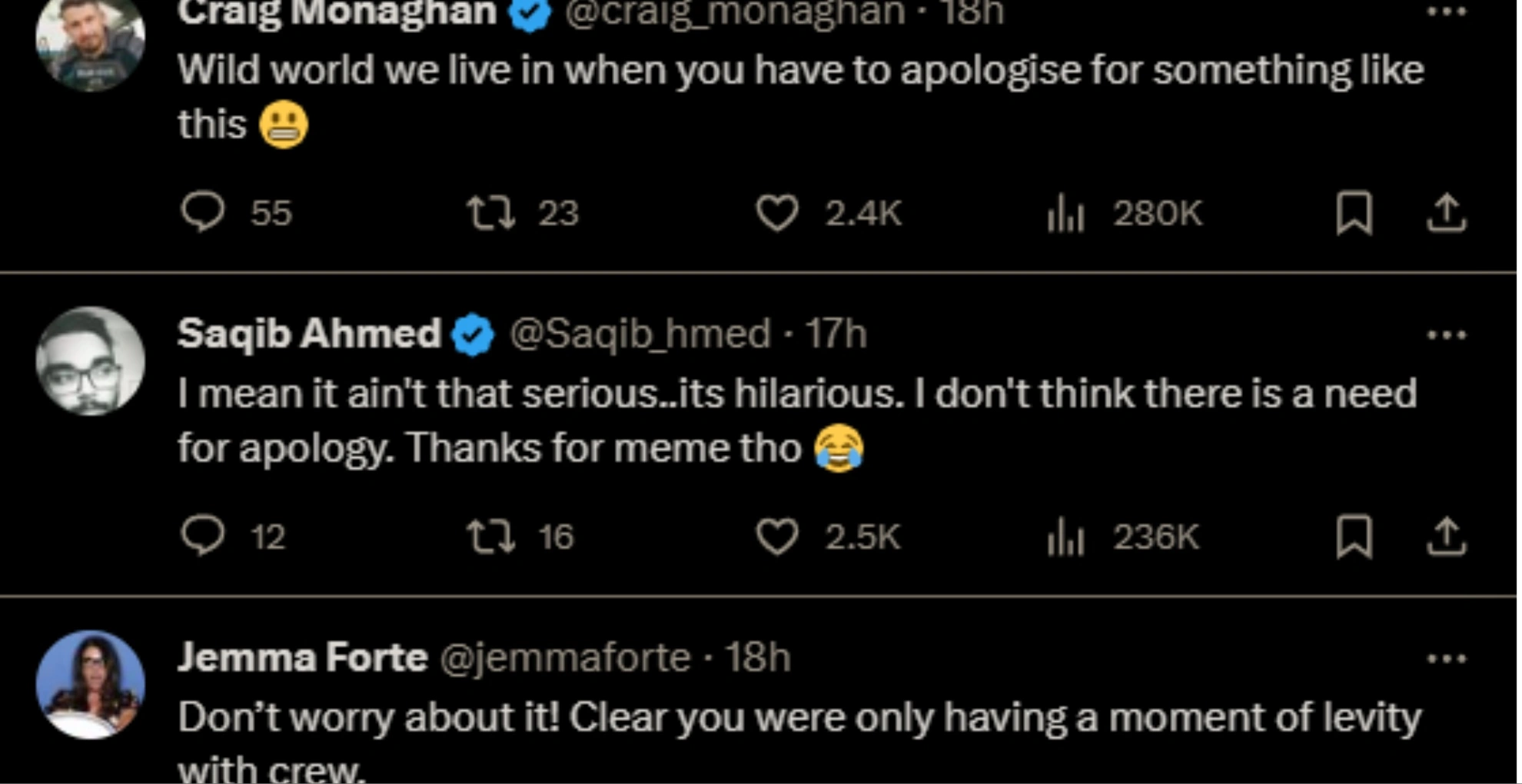The height and width of the screenshot is (784, 1522).
Task: Visit @Saqib_hmed handle link
Action: [x=640, y=334]
